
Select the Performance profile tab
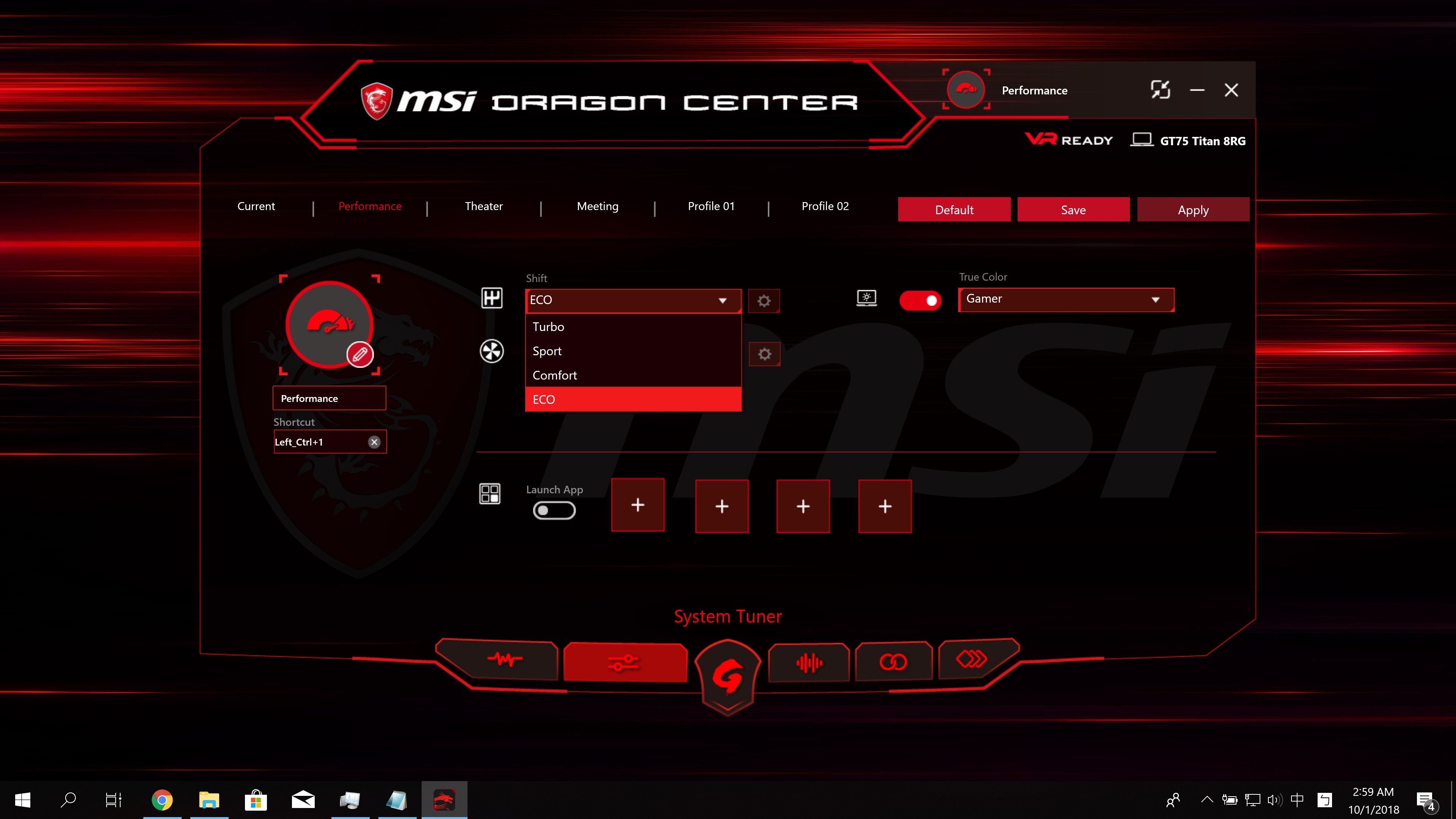pyautogui.click(x=370, y=206)
